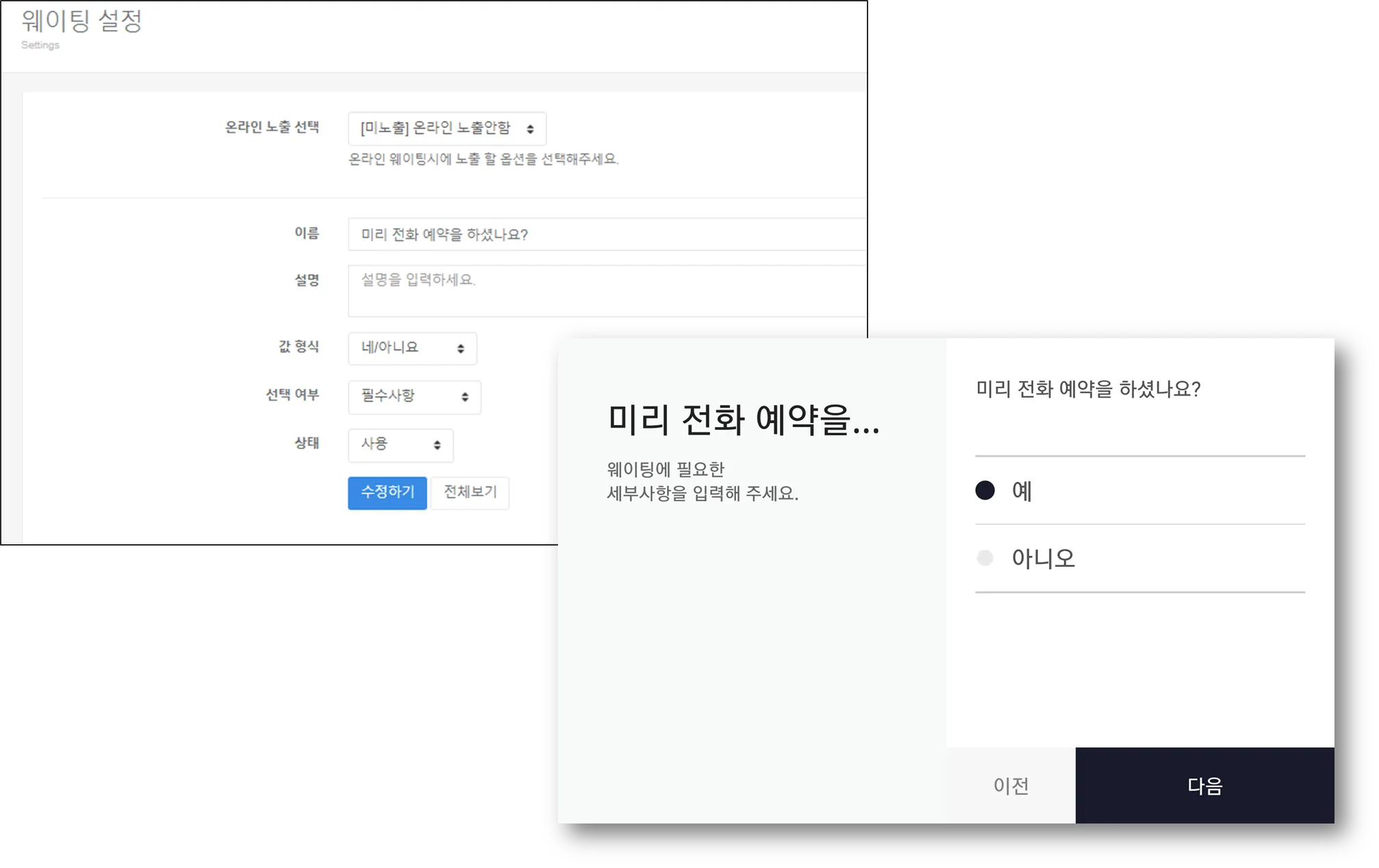Focus the 설명 description textarea
The height and width of the screenshot is (868, 1379).
(606, 291)
